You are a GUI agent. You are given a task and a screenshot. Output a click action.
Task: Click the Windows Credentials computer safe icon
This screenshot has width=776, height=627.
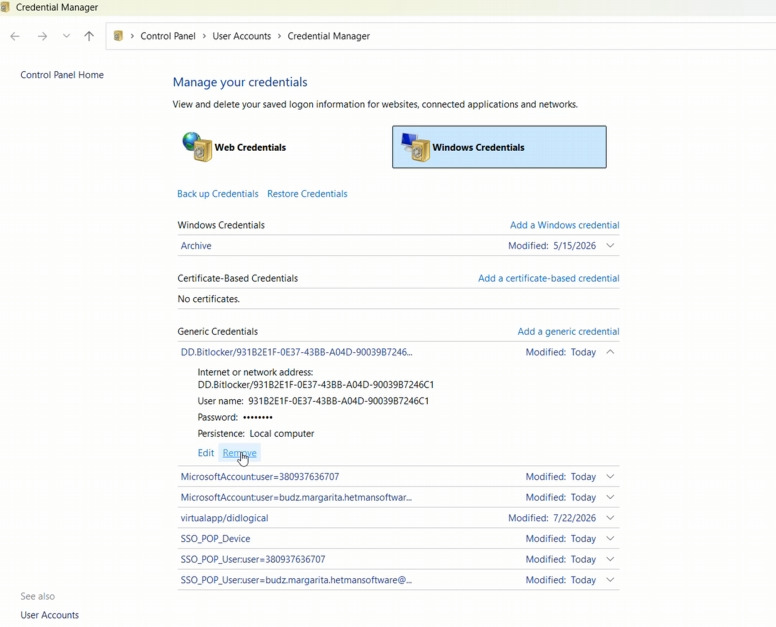(415, 147)
